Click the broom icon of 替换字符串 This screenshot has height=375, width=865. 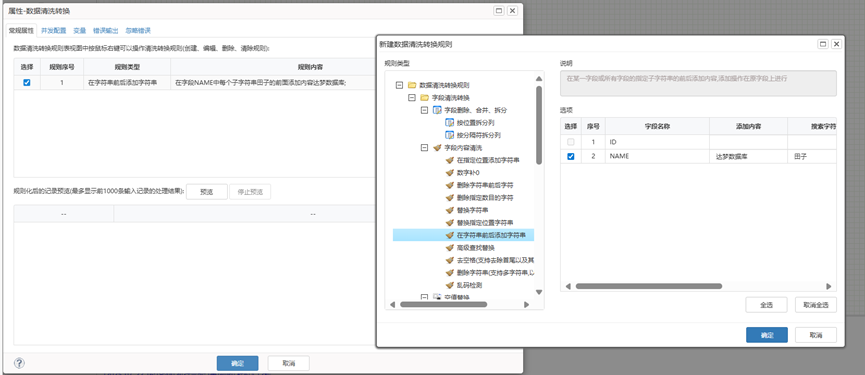[x=449, y=210]
